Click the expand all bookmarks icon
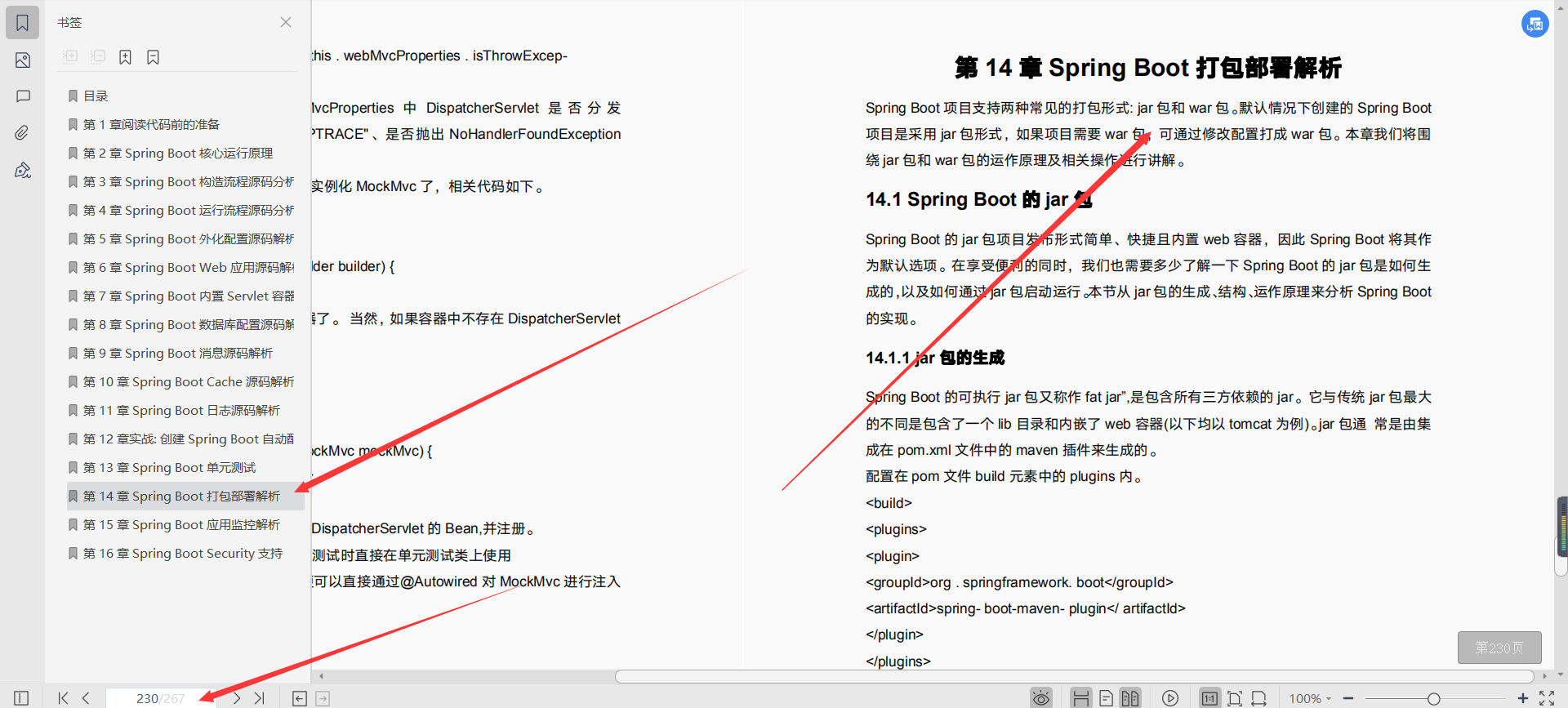 [71, 56]
